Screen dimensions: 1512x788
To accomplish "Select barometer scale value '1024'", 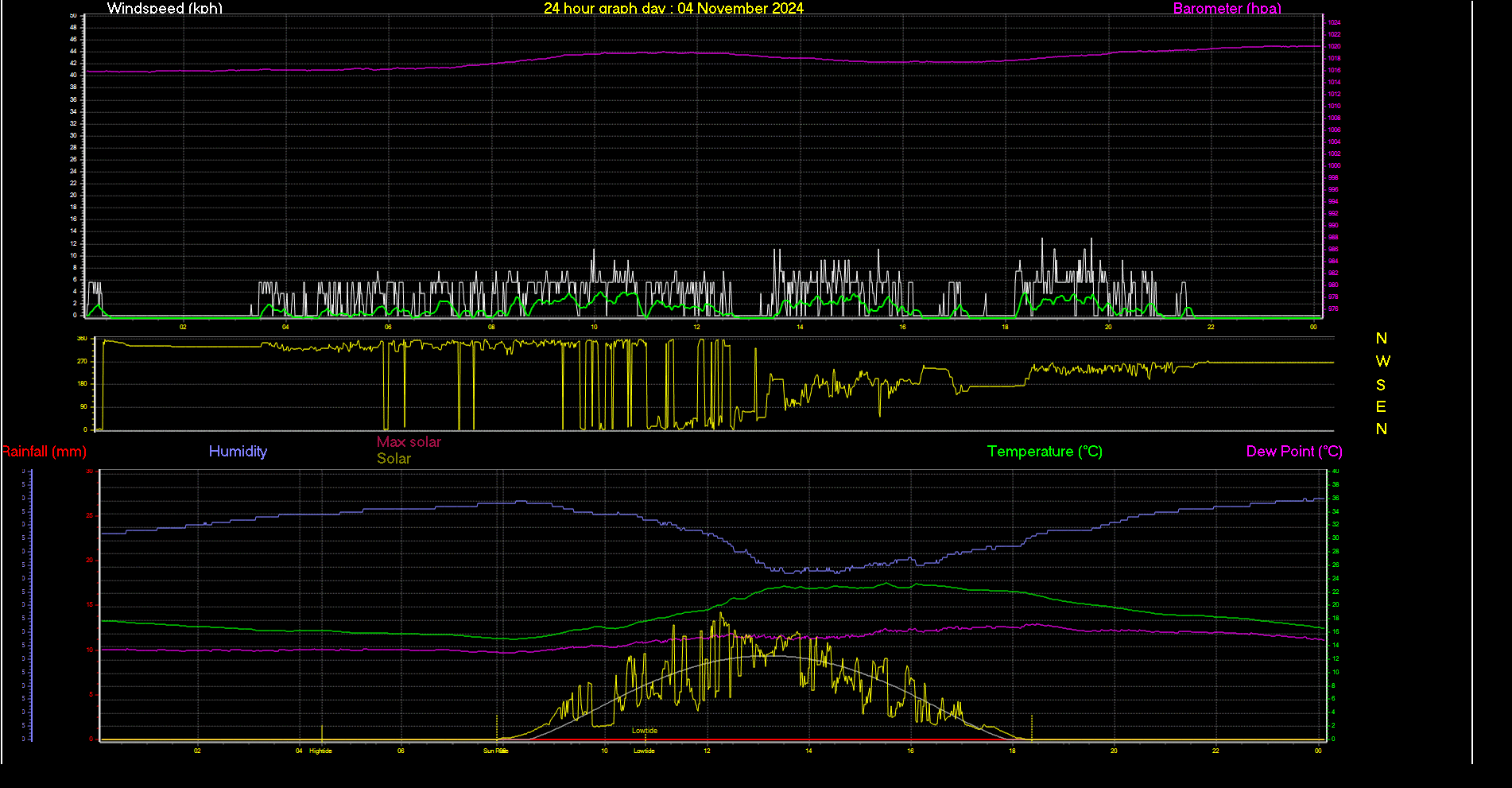I will coord(1335,22).
